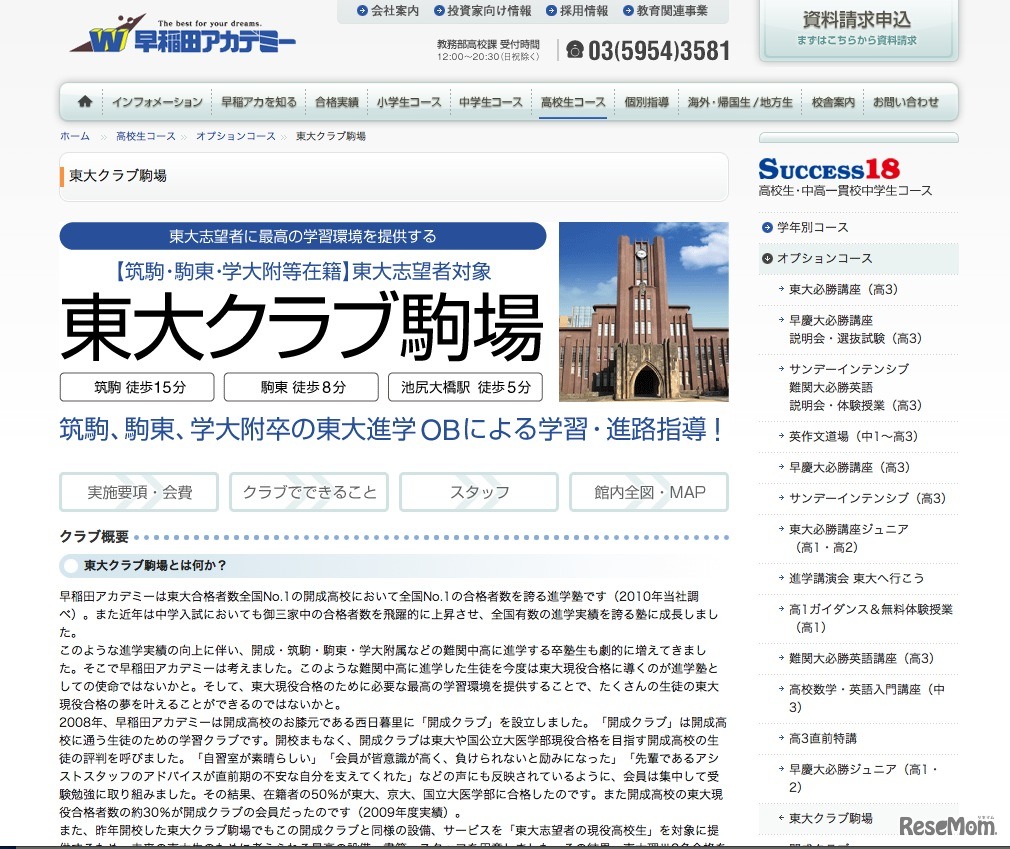Open サンデーインテンシブ(高3) sidebar link

pos(867,498)
